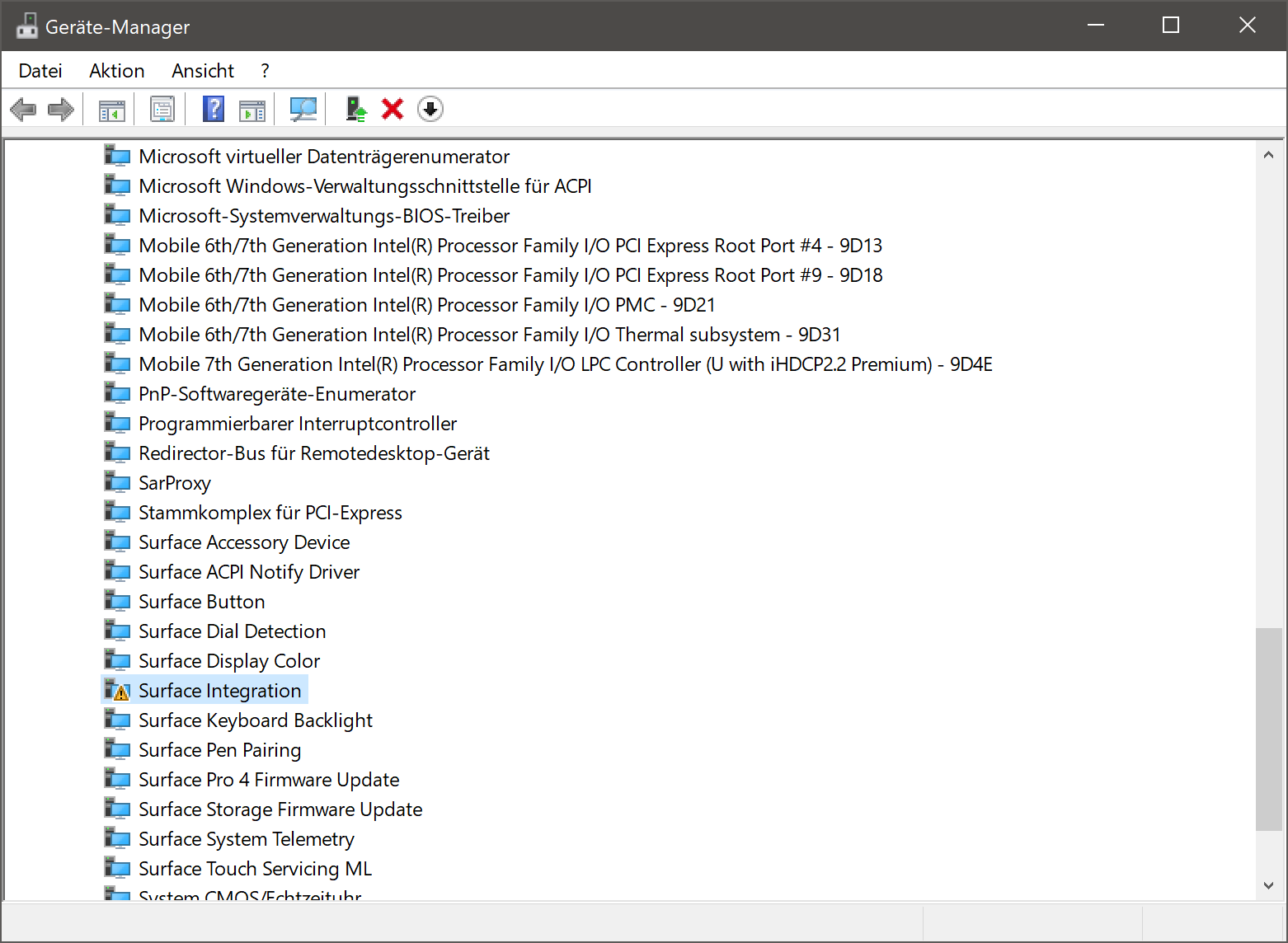Viewport: 1288px width, 943px height.
Task: Select the Thermal subsystem - 9D31 device
Action: (x=490, y=335)
